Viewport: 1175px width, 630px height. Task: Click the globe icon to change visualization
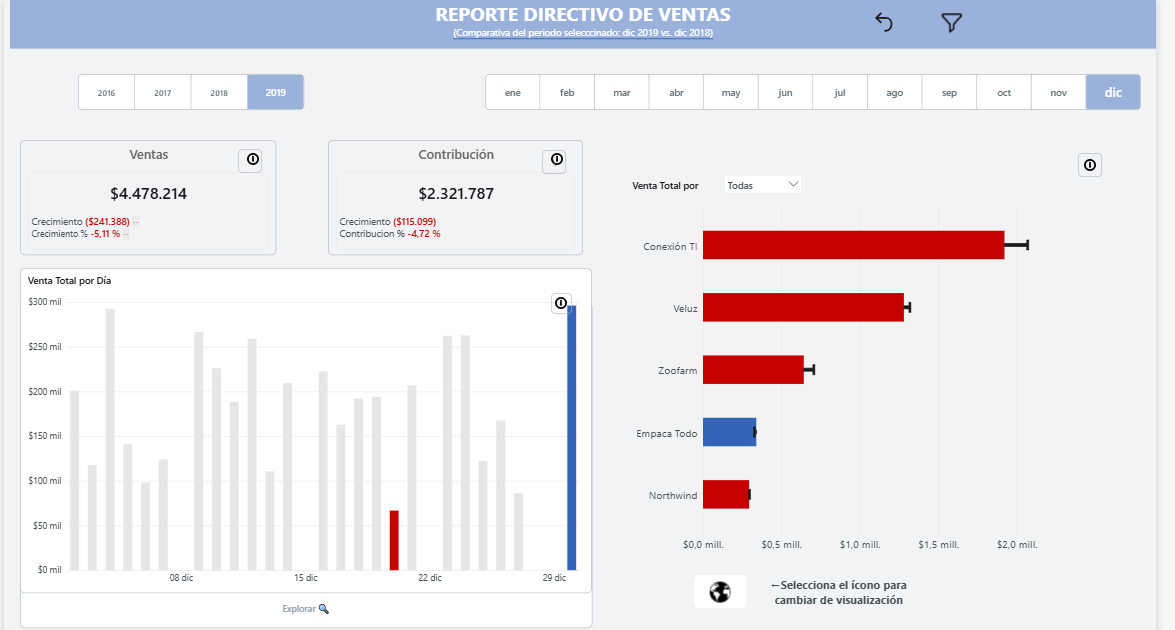point(719,592)
